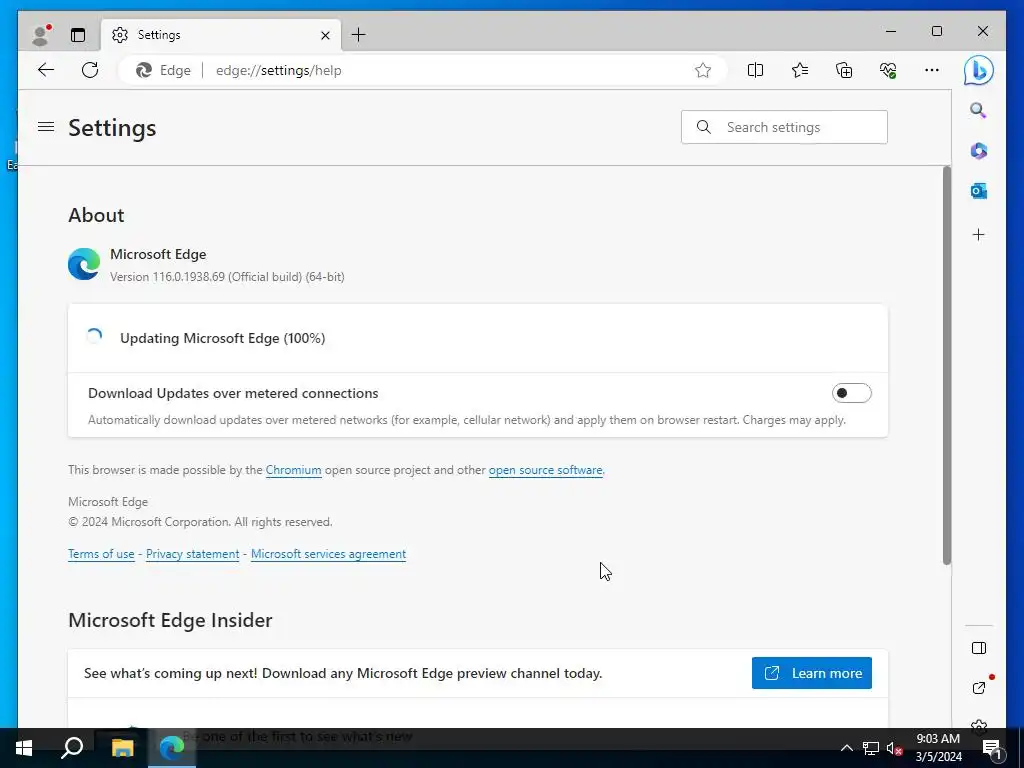Open the Collections toolbar icon
Screen dimensions: 1024x768
point(844,70)
